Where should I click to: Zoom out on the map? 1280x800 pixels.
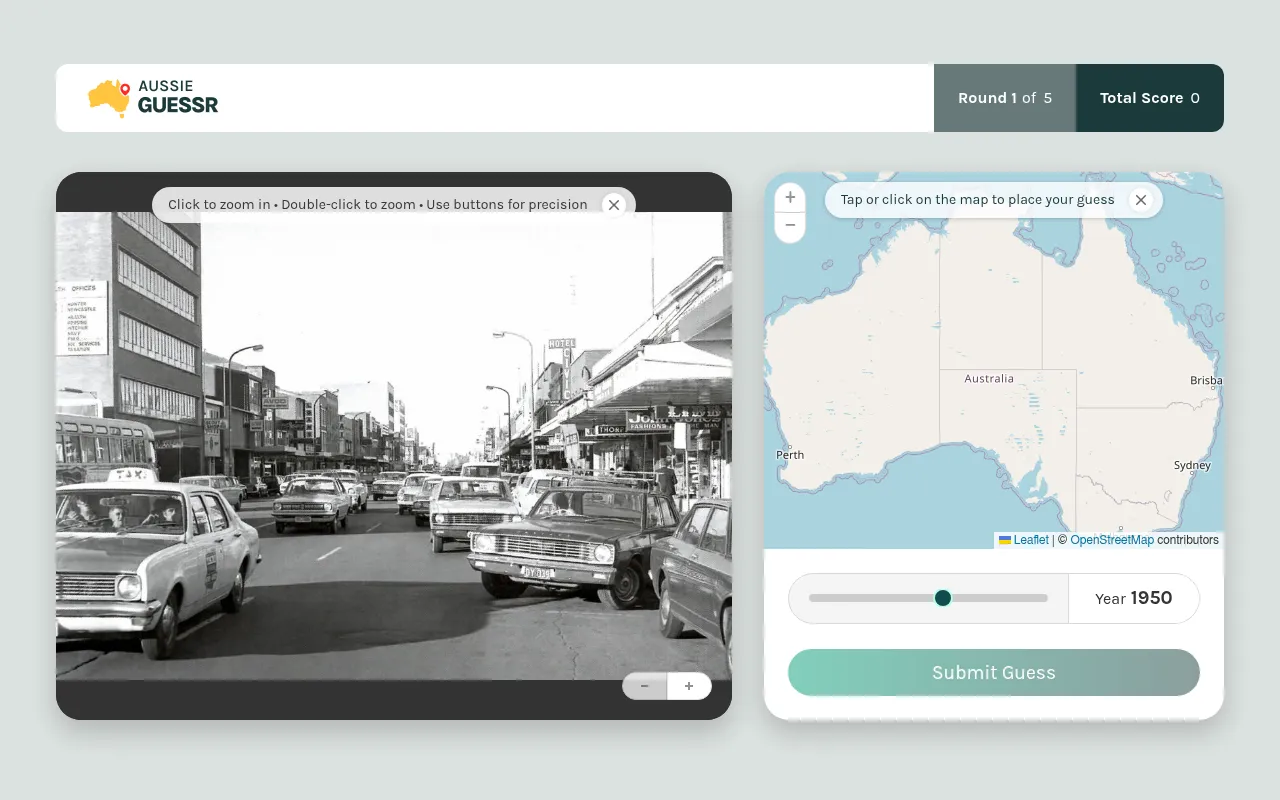coord(790,226)
